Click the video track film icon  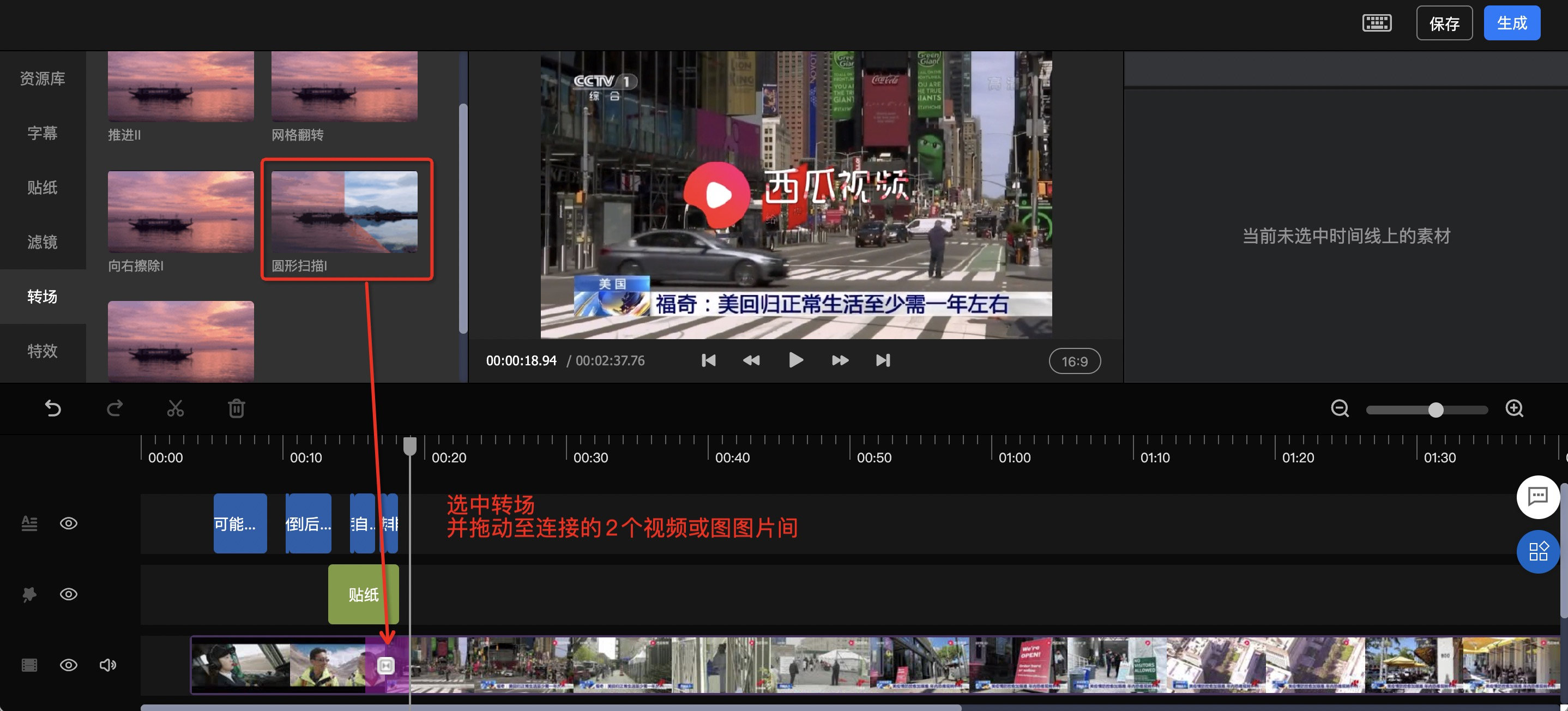(x=29, y=665)
